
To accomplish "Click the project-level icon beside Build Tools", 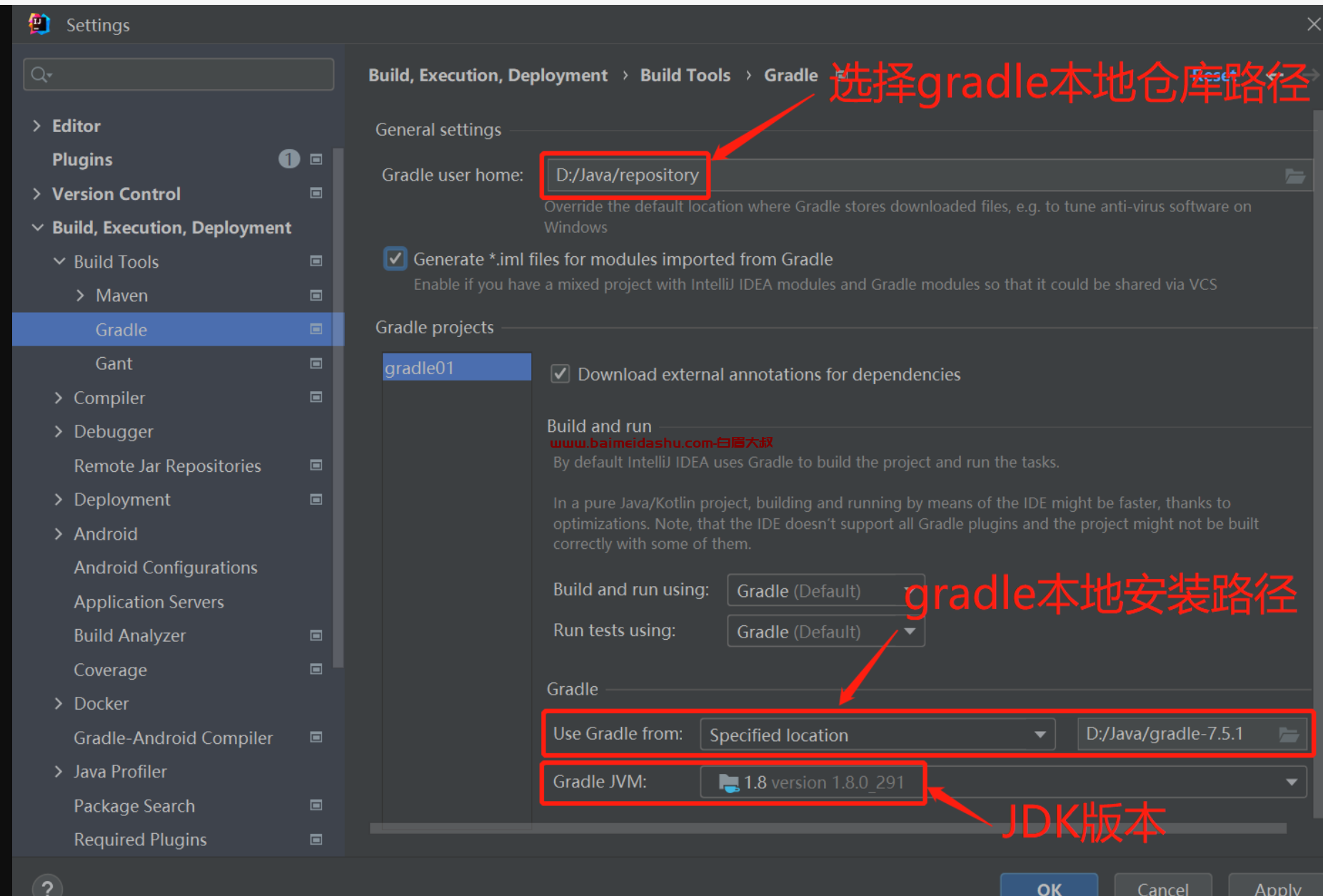I will 316,261.
